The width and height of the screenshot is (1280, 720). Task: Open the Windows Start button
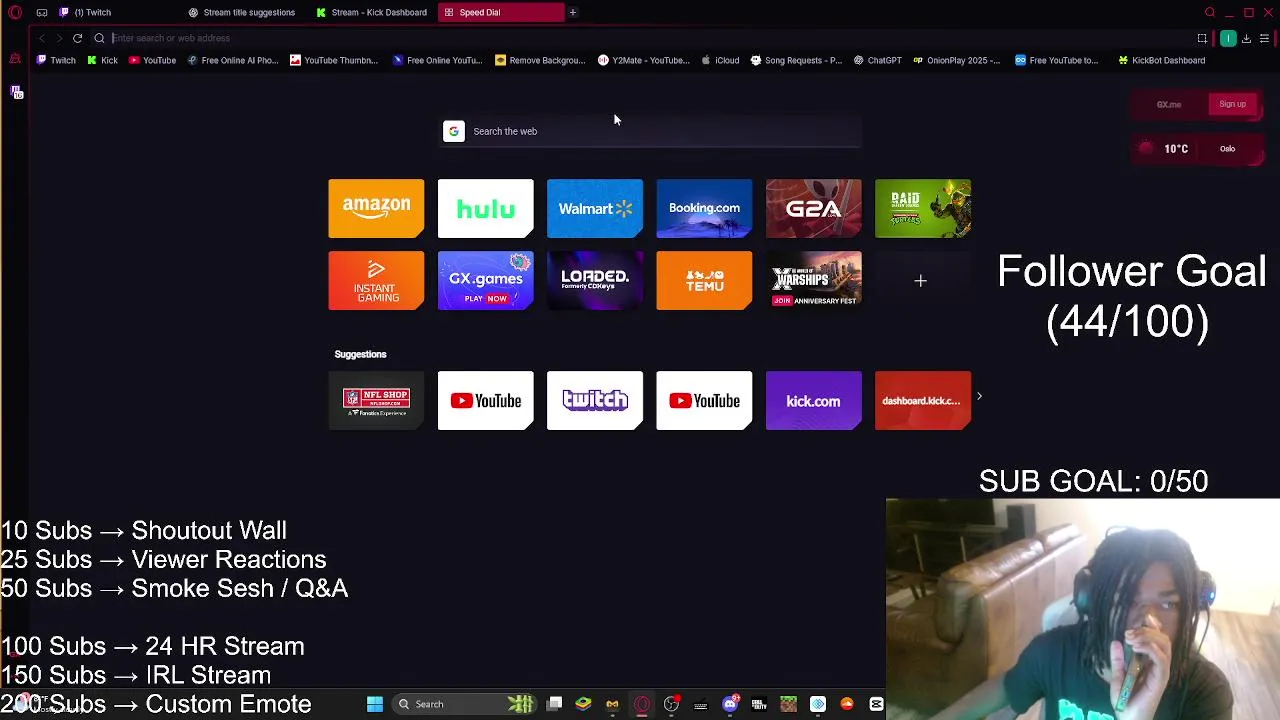coord(375,704)
